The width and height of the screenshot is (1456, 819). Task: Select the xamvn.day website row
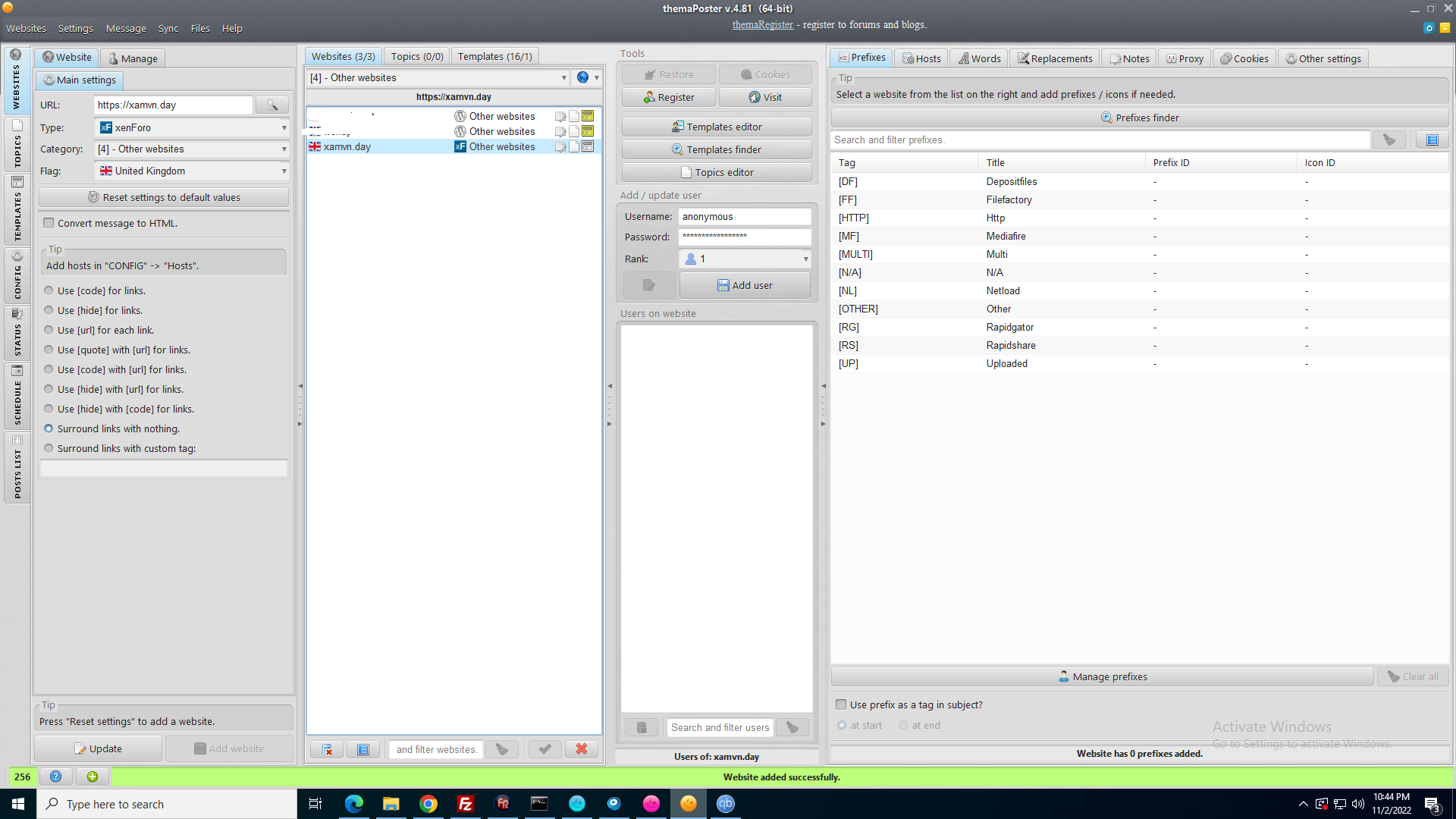[453, 146]
